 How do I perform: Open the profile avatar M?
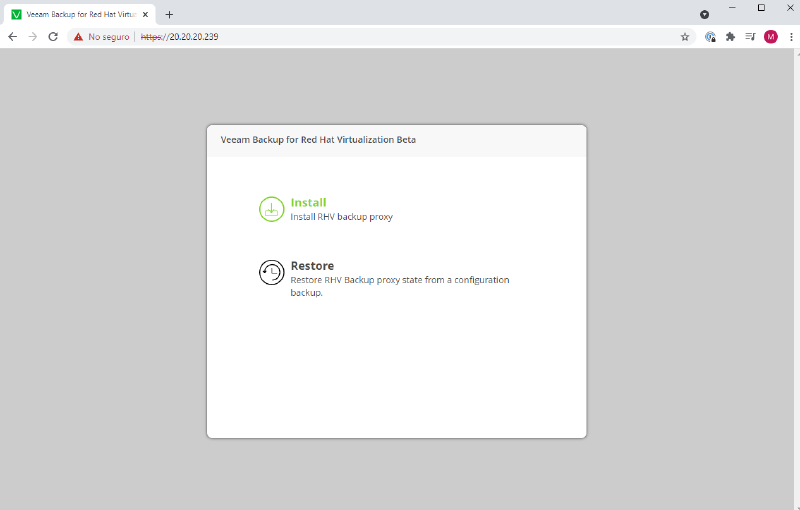pos(770,37)
